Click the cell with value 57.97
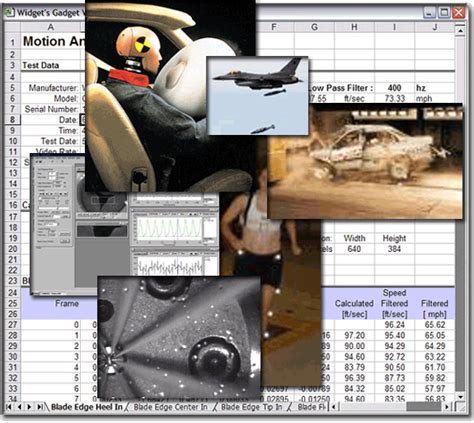Viewport: 474px width, 423px height. coord(435,389)
